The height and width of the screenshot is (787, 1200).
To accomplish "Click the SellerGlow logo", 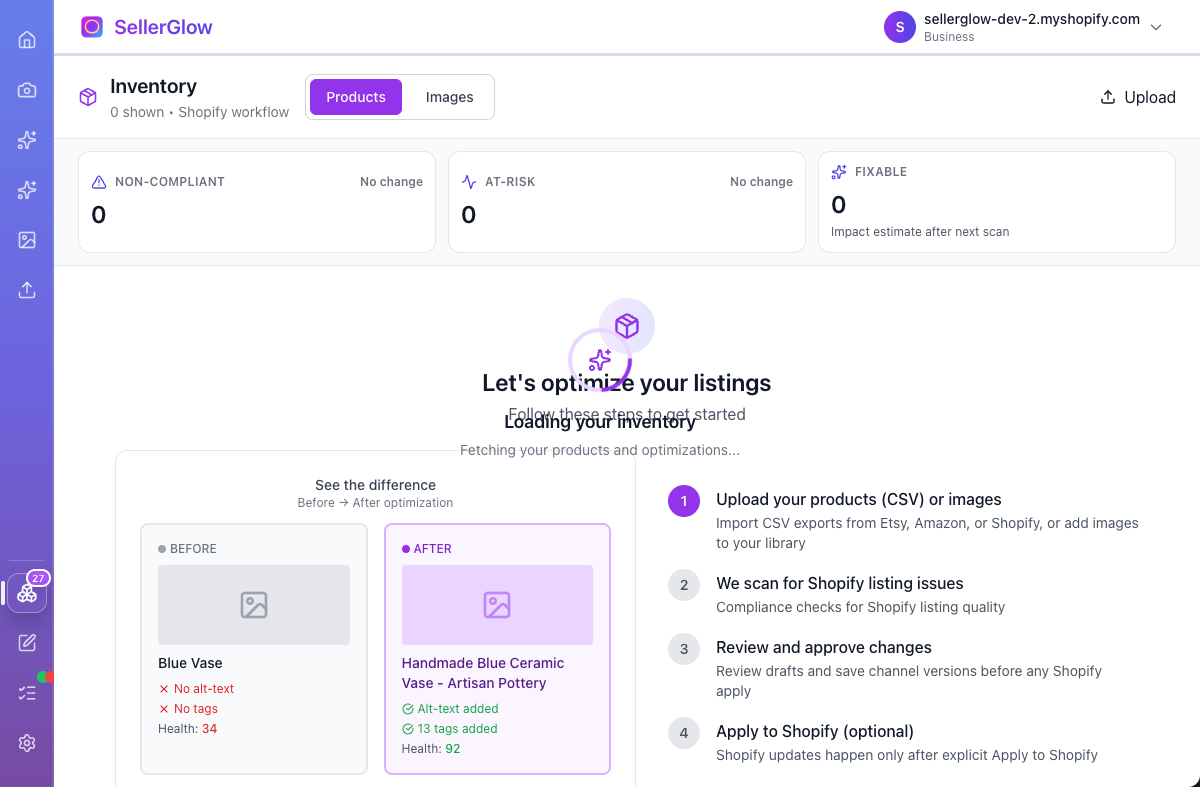I will (x=147, y=27).
